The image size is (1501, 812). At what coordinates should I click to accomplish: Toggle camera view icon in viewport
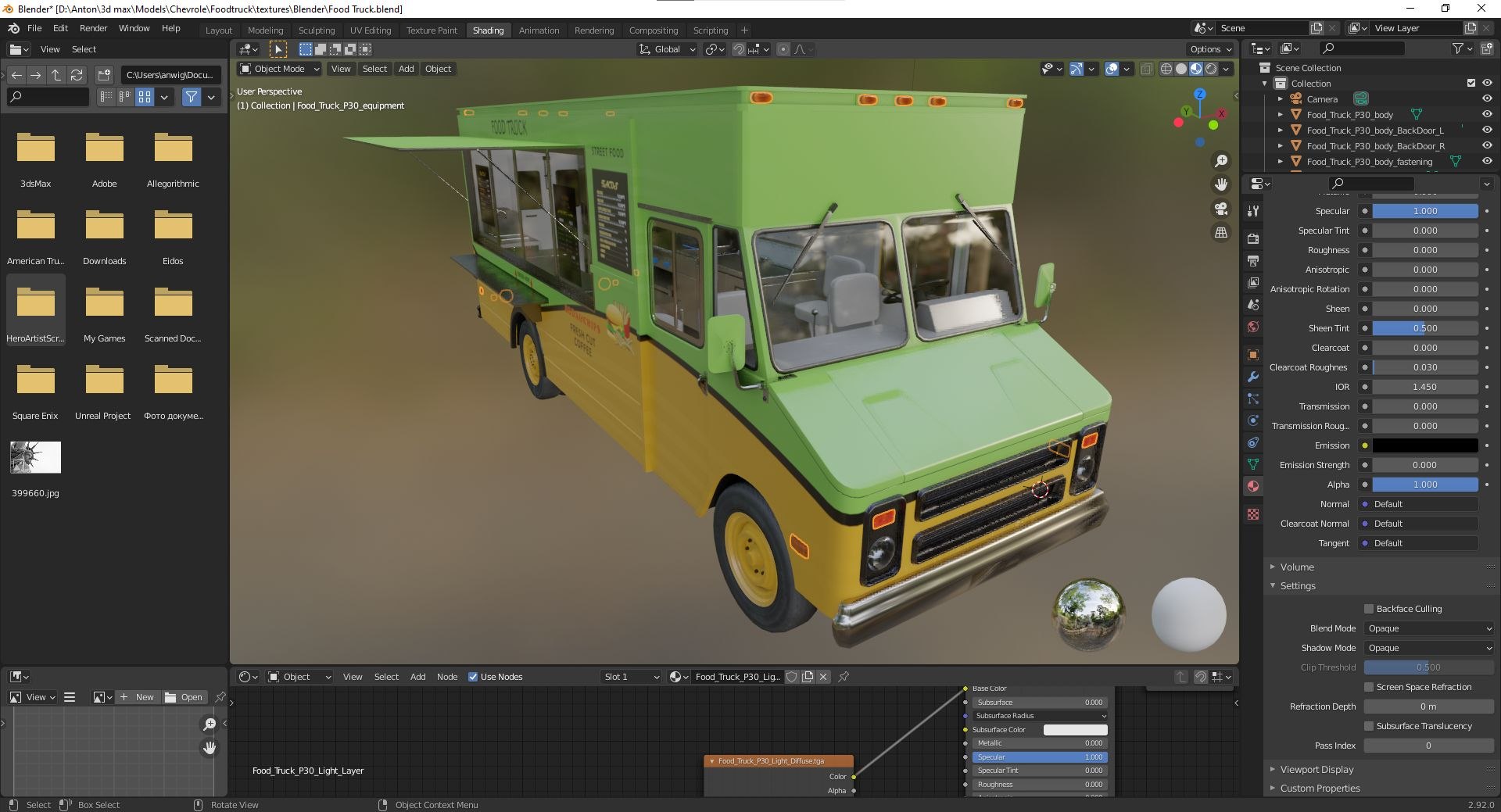click(x=1220, y=209)
